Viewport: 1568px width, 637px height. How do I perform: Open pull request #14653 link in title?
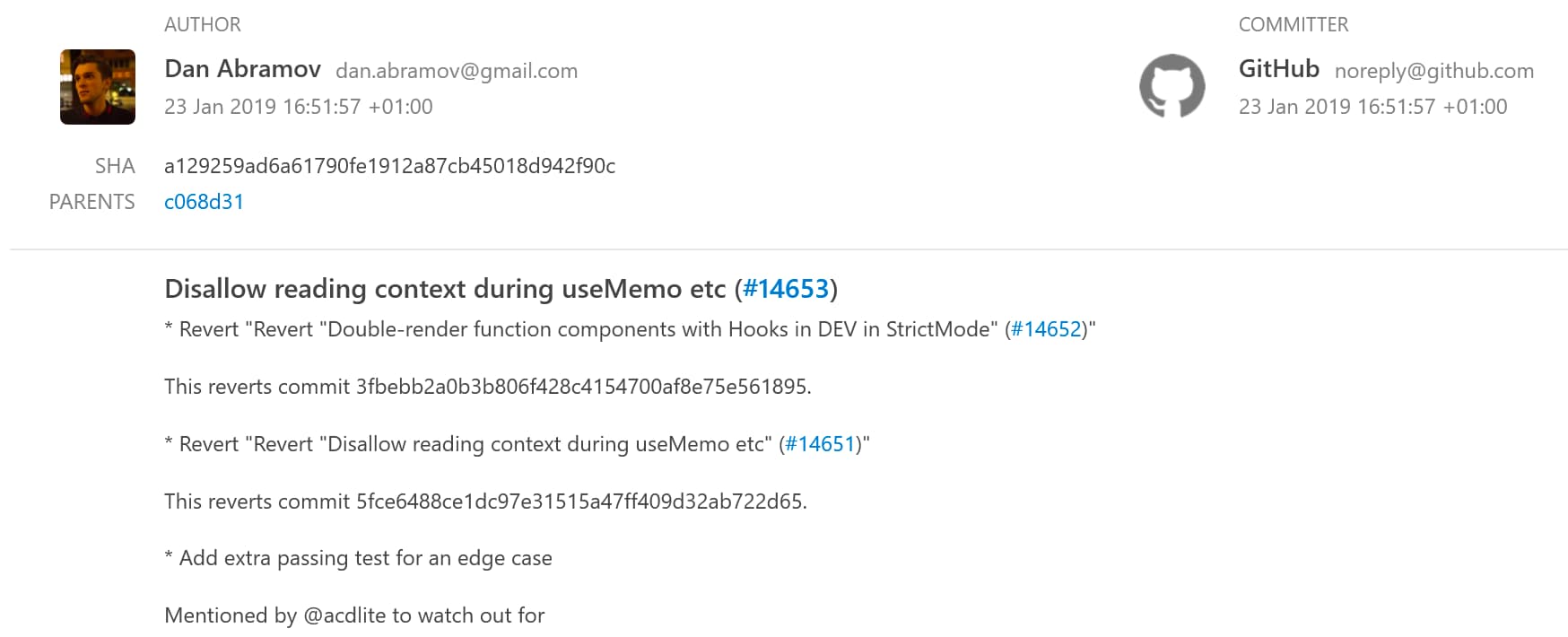click(786, 289)
